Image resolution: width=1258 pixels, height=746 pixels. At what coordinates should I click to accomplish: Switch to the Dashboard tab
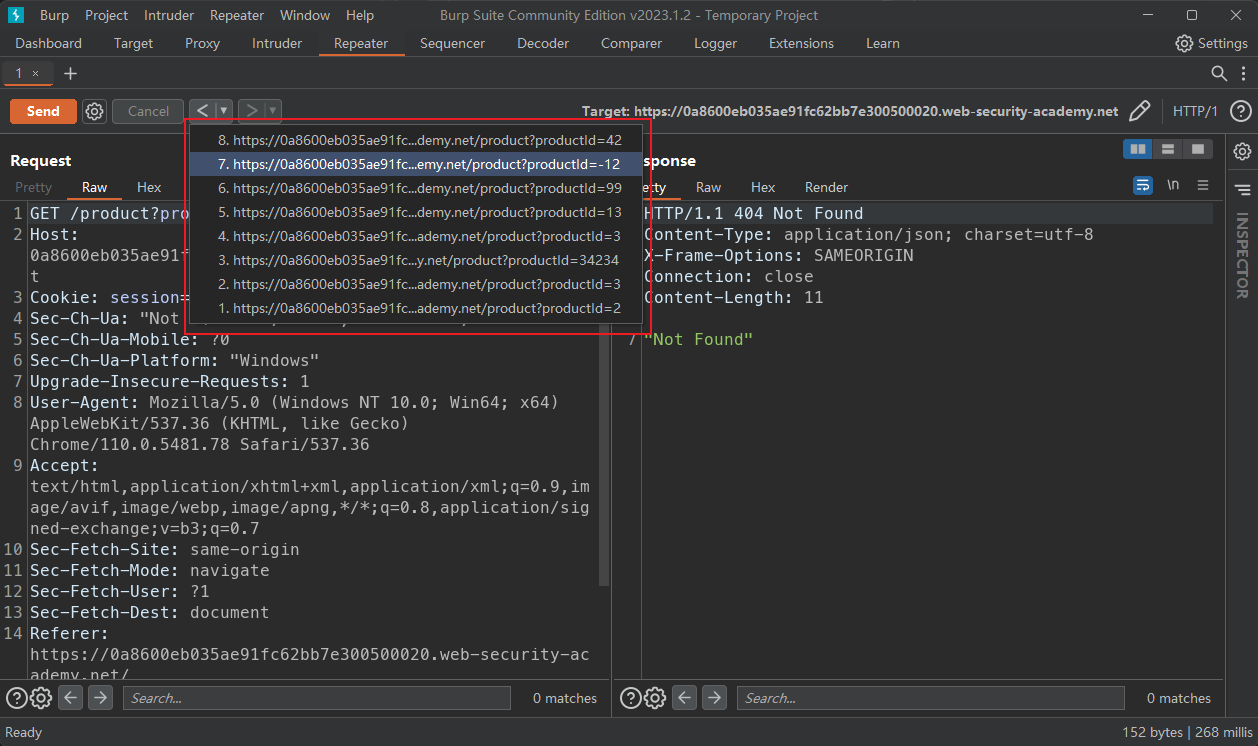(x=49, y=43)
